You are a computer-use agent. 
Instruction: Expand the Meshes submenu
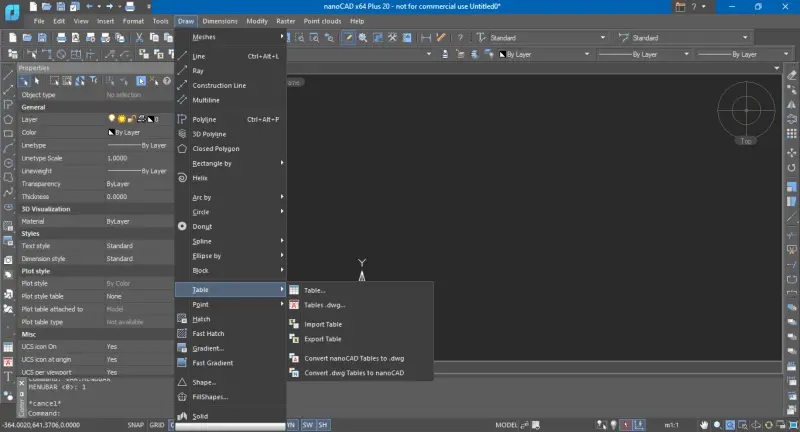231,37
